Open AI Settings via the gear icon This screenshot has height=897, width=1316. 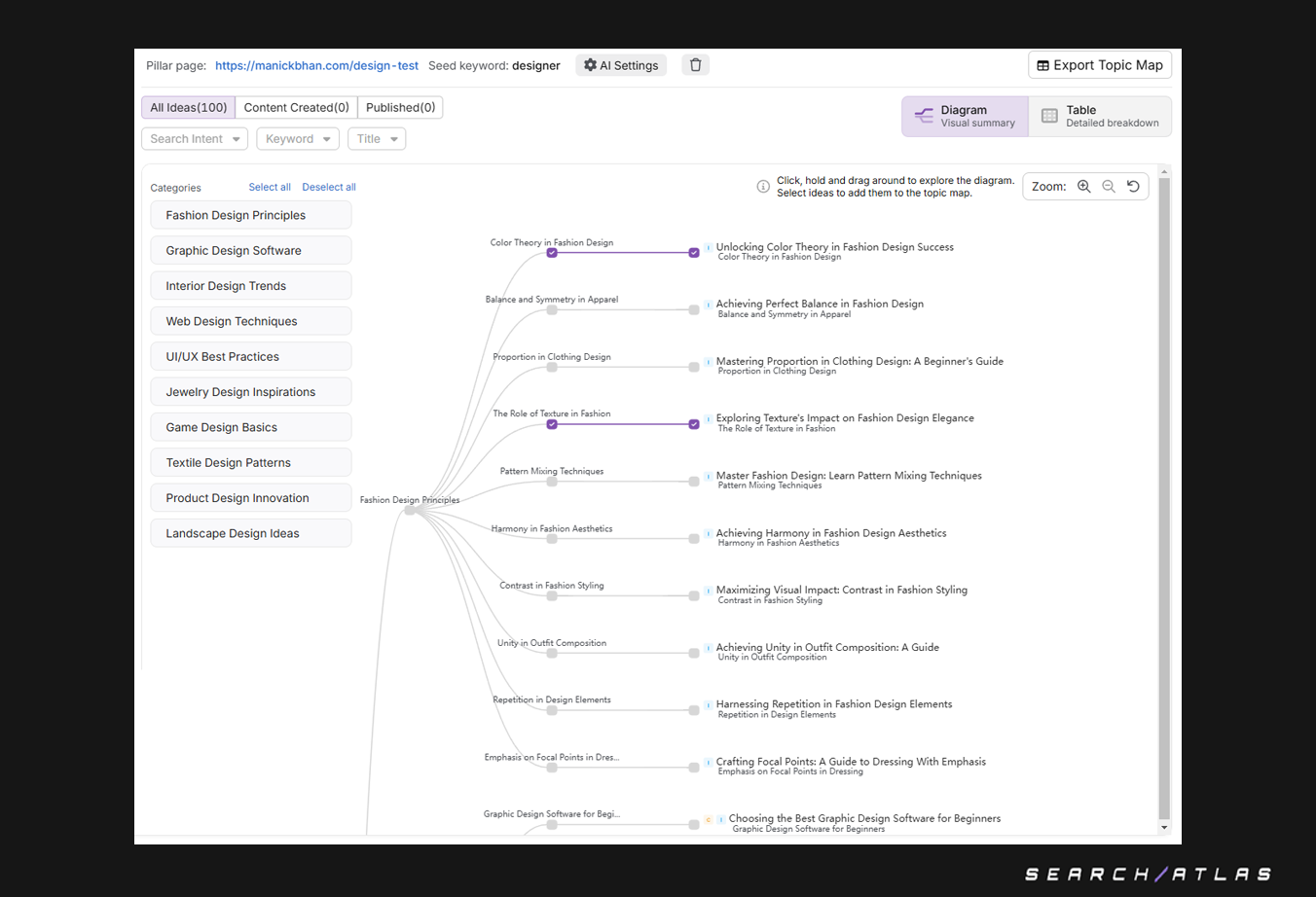coord(591,64)
